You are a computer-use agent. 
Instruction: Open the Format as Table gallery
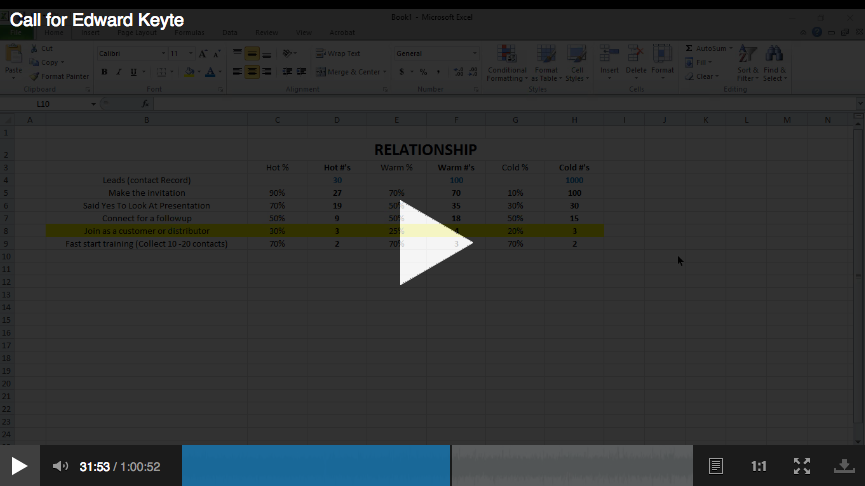tap(546, 63)
